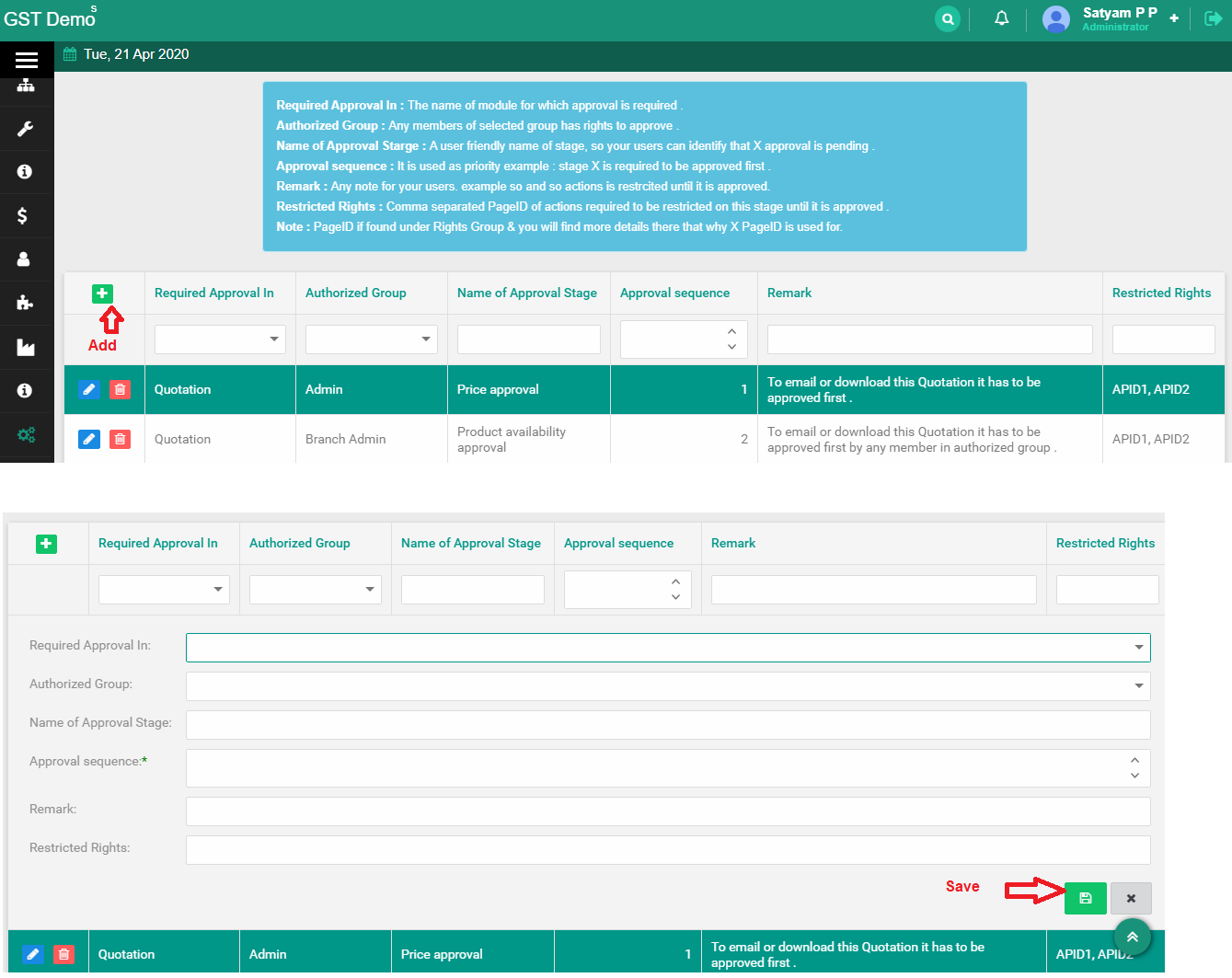Edit the Price approval row
This screenshot has width=1232, height=978.
(89, 389)
